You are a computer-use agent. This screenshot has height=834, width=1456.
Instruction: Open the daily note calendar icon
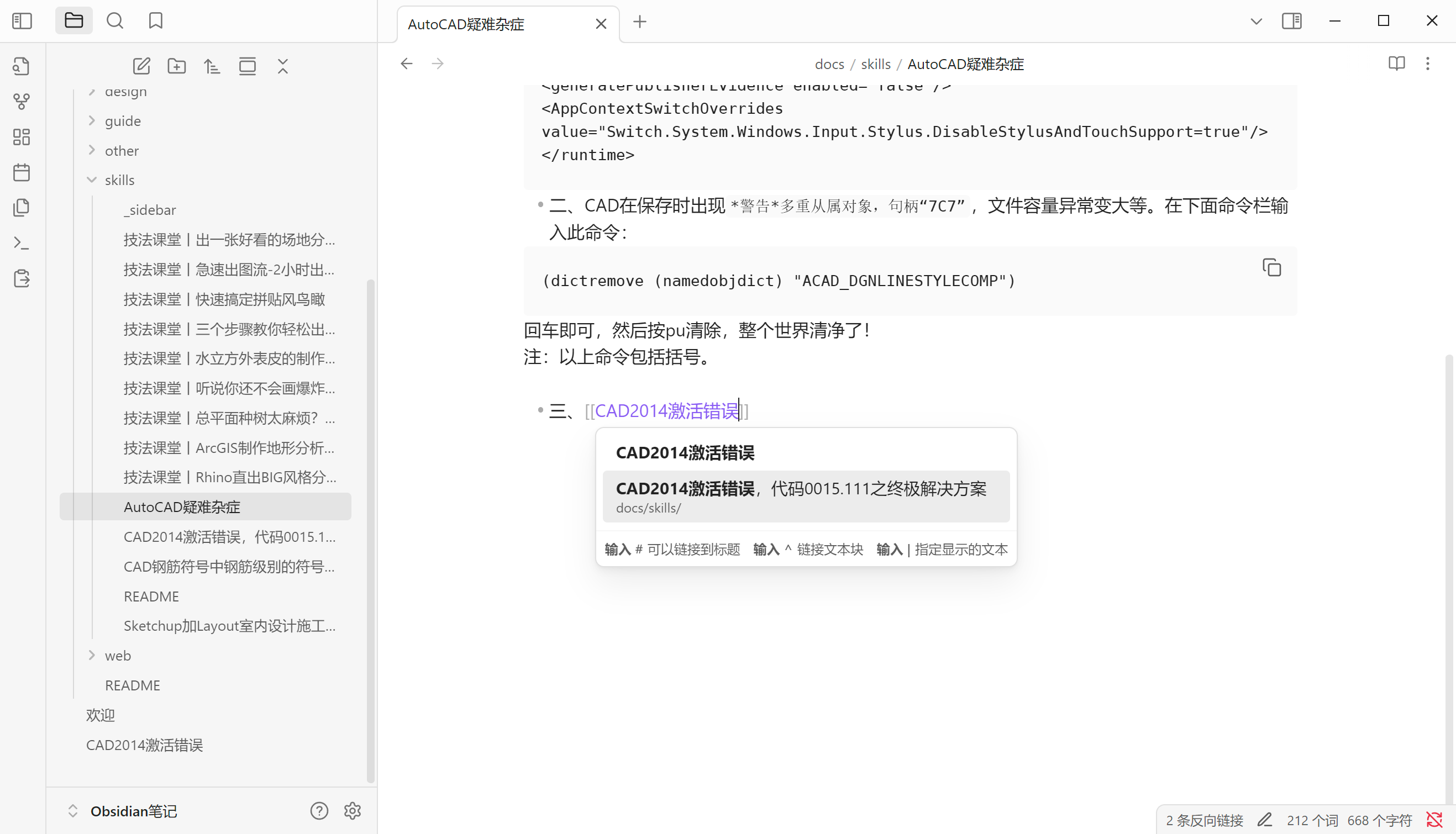point(21,172)
